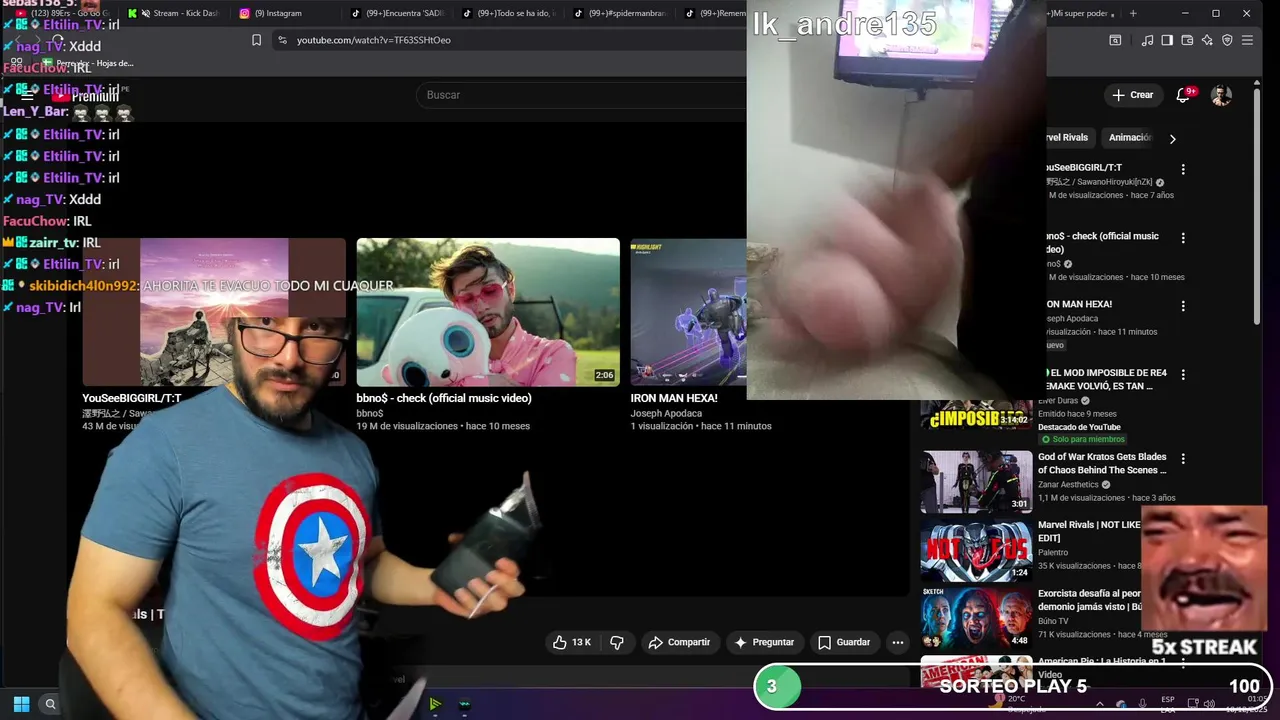Open God of War Kratos sidebar thumbnail

[x=976, y=481]
